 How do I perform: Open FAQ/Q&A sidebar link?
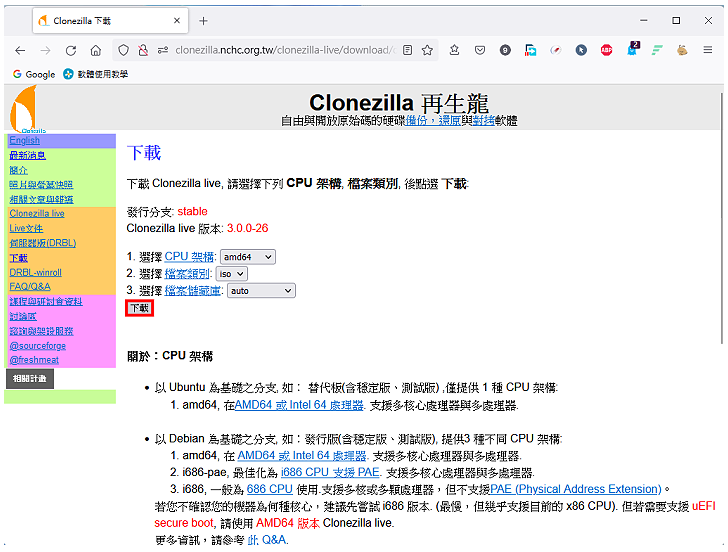(x=30, y=286)
